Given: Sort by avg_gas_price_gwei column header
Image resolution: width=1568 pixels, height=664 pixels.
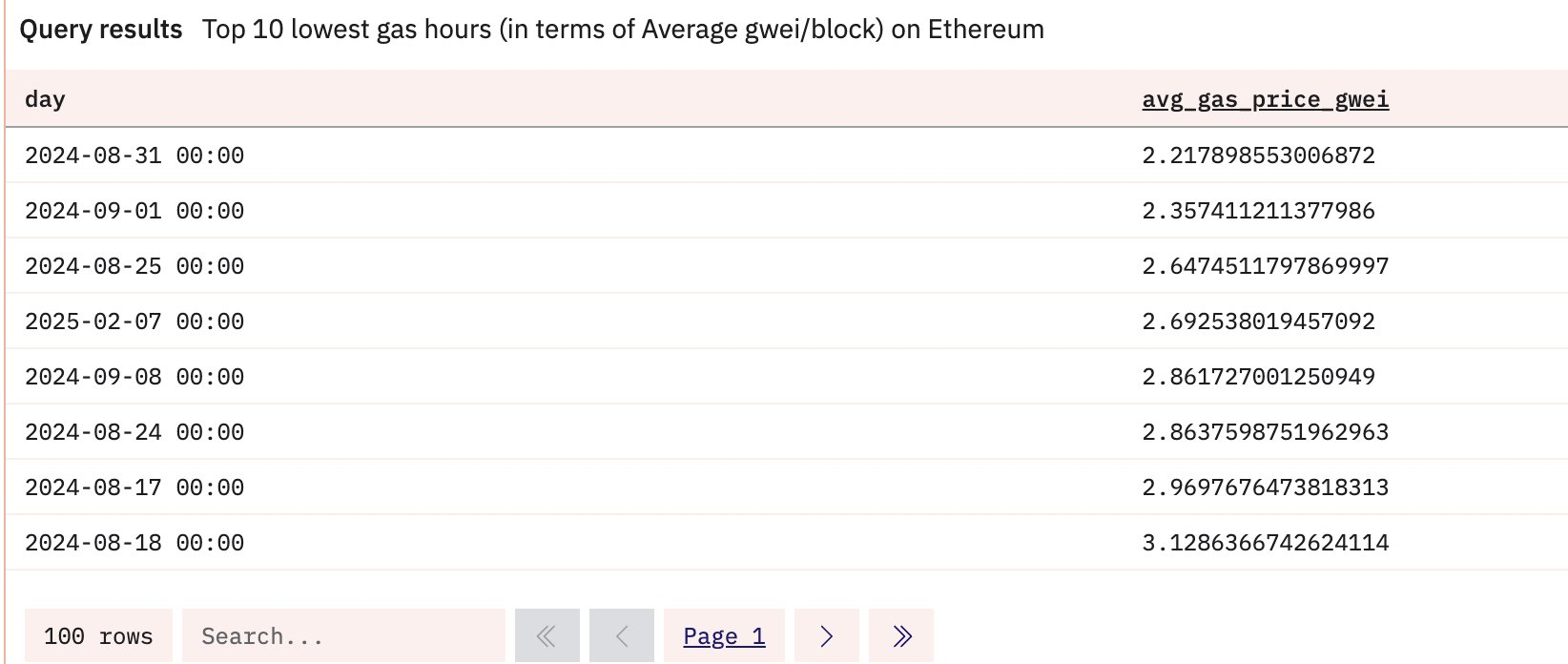Looking at the screenshot, I should click(x=1265, y=99).
